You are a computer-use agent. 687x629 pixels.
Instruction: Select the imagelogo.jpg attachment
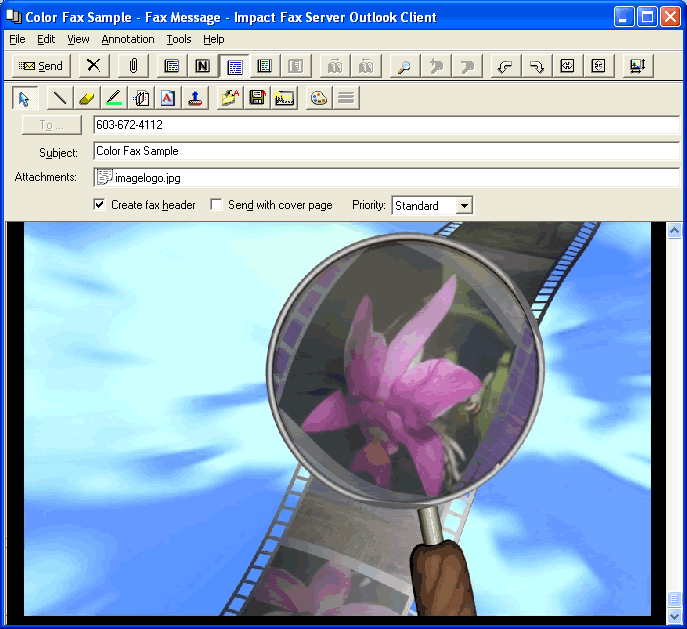[139, 178]
